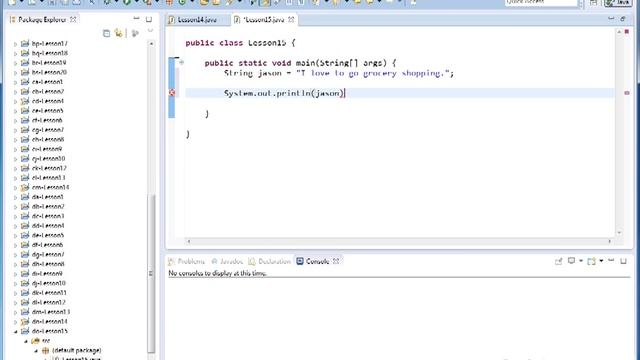Switch to the Lesson14.java editor tab
Image resolution: width=640 pixels, height=360 pixels.
(197, 20)
